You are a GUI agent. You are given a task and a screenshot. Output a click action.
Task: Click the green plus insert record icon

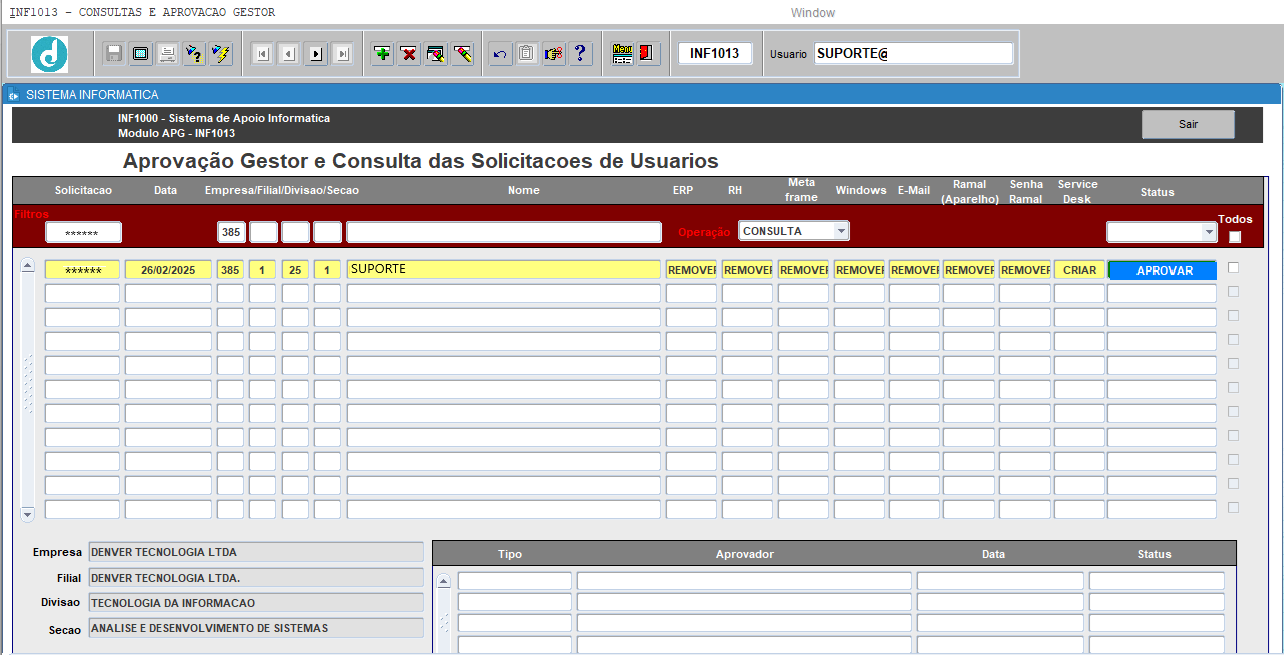[x=382, y=54]
